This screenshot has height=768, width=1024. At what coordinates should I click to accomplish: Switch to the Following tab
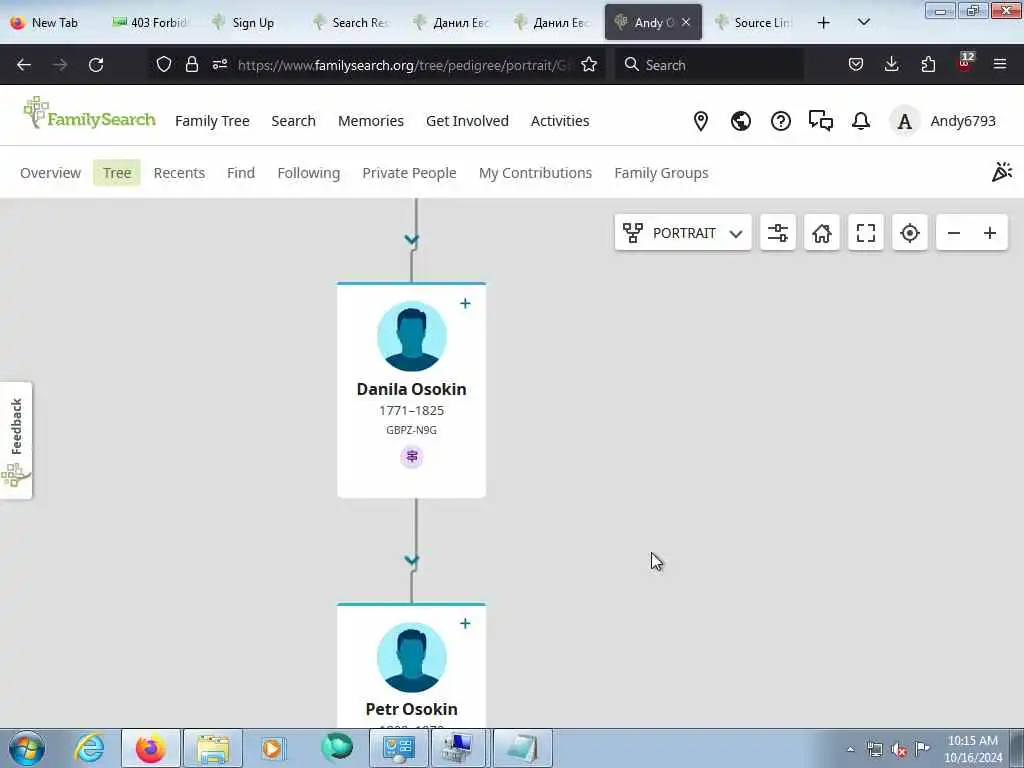(309, 172)
